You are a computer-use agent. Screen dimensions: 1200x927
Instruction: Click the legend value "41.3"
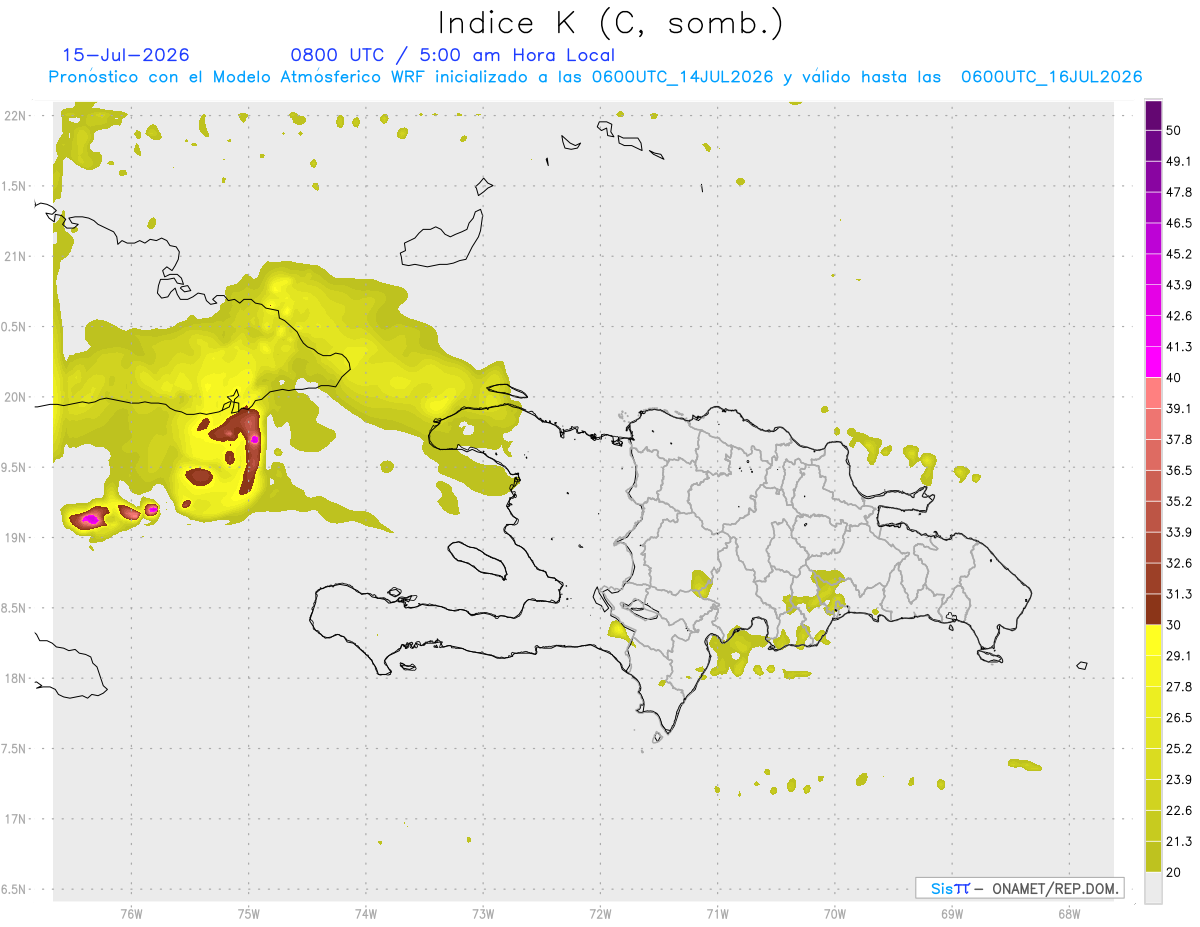pos(1179,347)
